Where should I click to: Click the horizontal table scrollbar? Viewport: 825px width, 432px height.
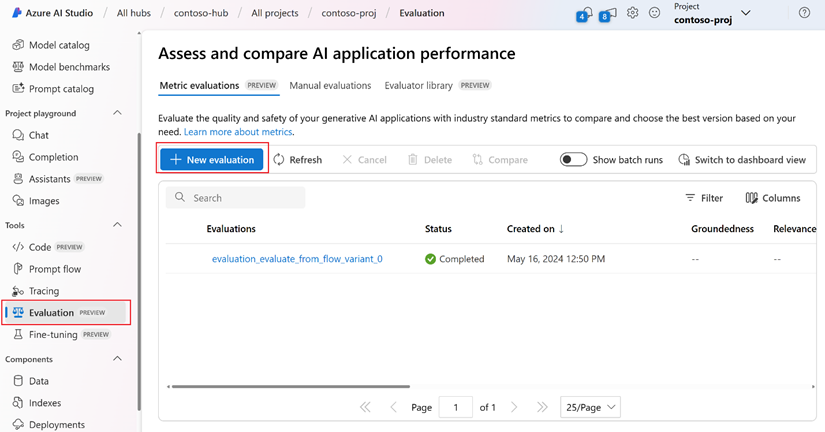(291, 386)
